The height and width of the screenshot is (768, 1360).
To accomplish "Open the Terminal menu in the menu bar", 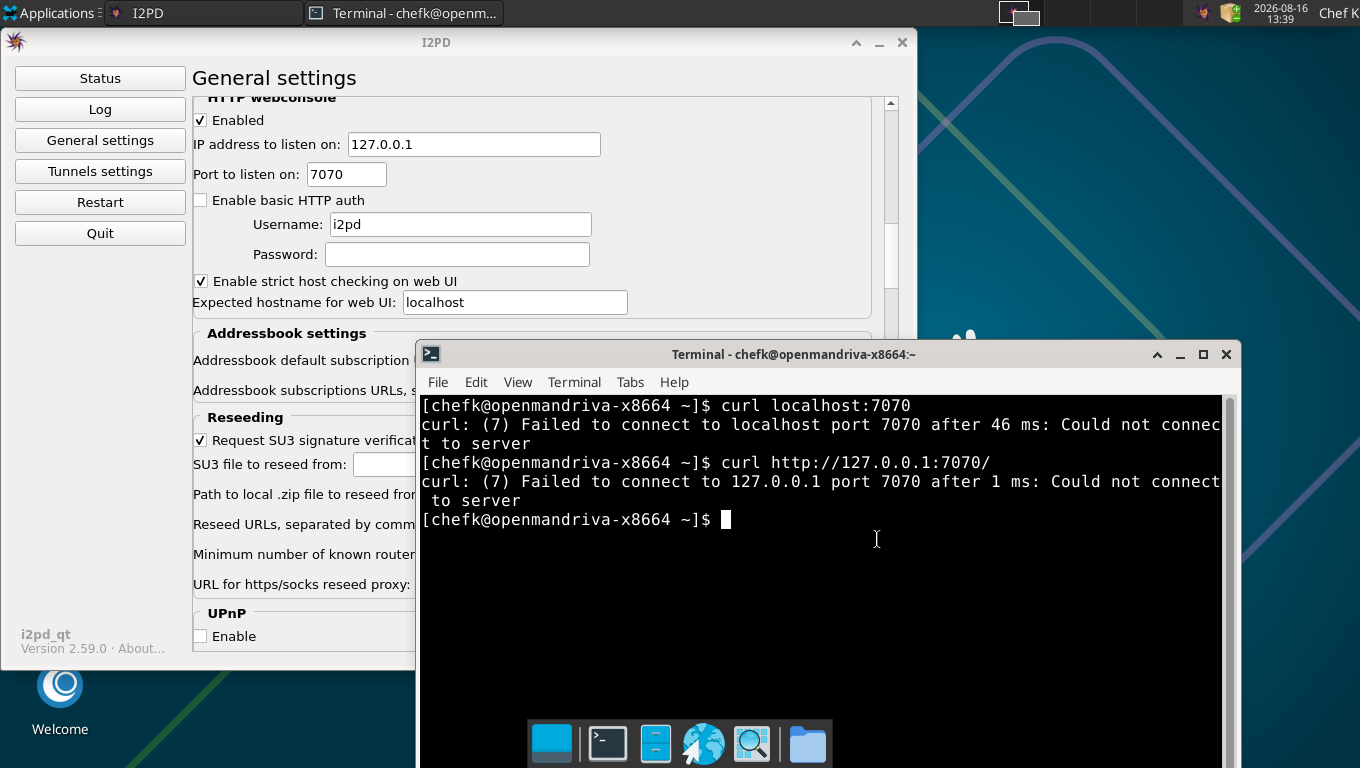I will pyautogui.click(x=574, y=382).
